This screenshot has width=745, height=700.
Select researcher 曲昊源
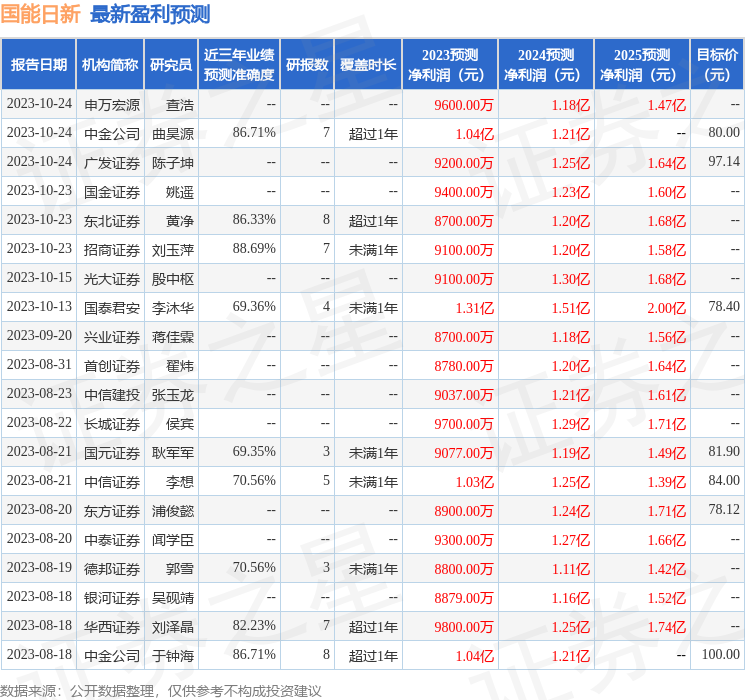[172, 134]
